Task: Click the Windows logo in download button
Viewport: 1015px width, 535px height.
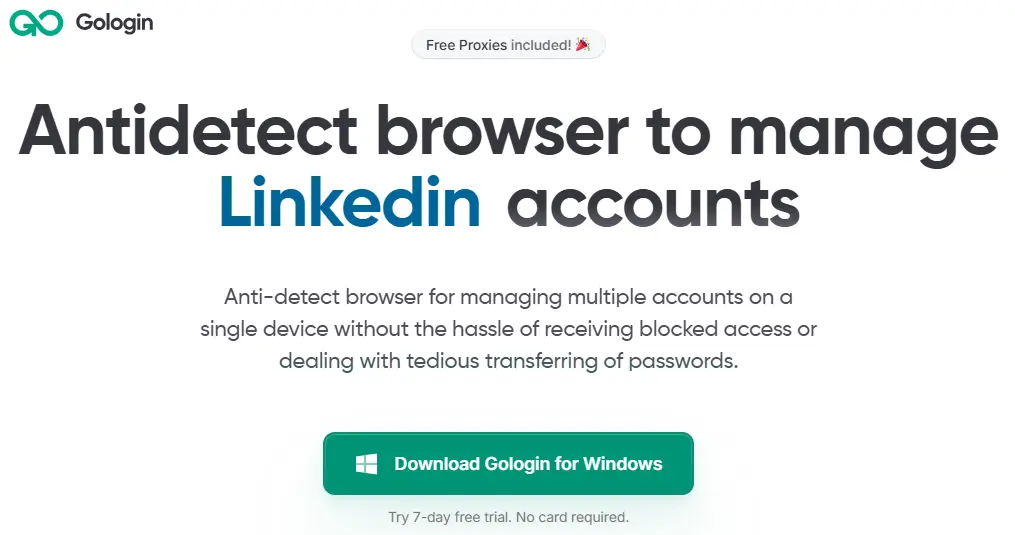Action: tap(366, 464)
